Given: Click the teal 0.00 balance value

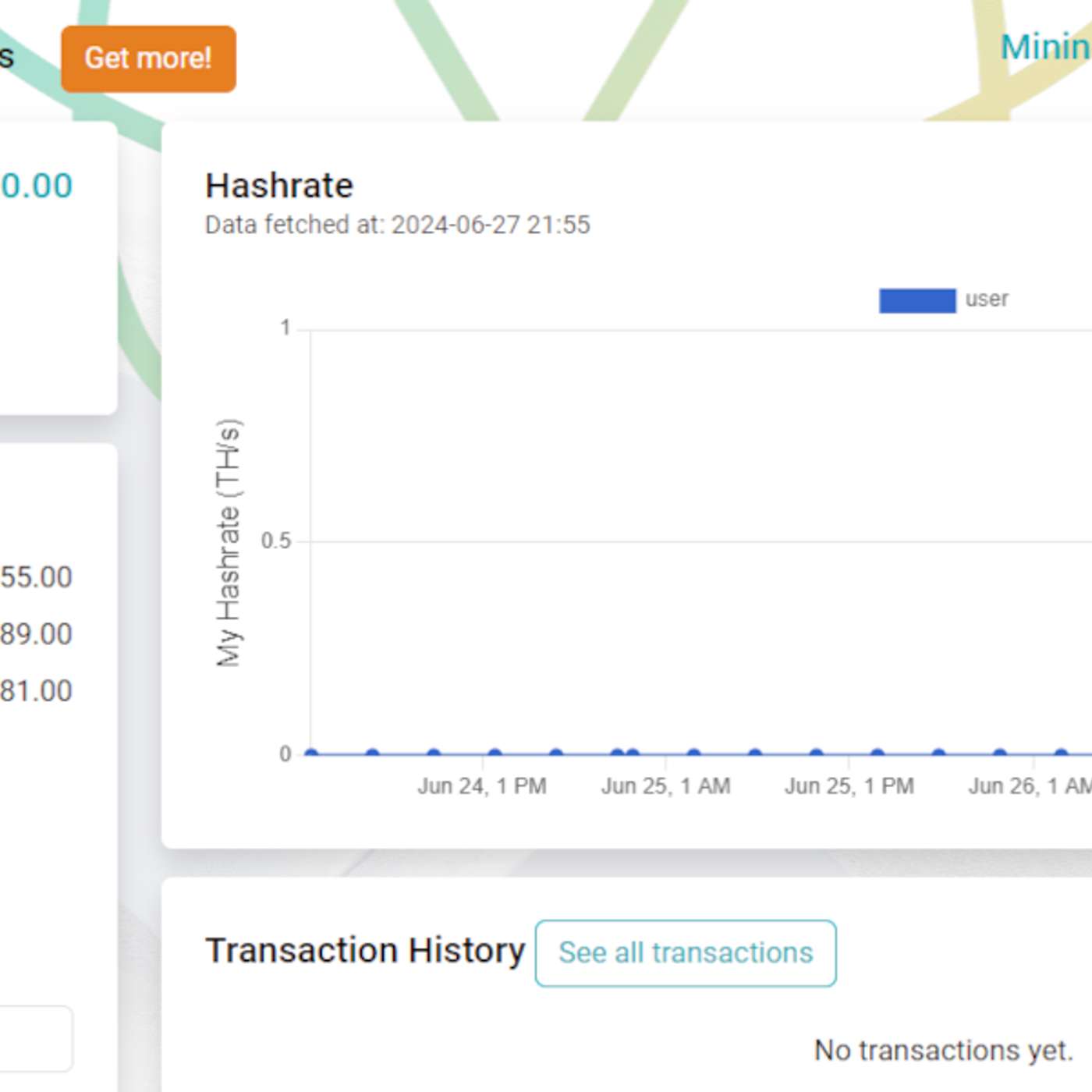Looking at the screenshot, I should [x=37, y=186].
